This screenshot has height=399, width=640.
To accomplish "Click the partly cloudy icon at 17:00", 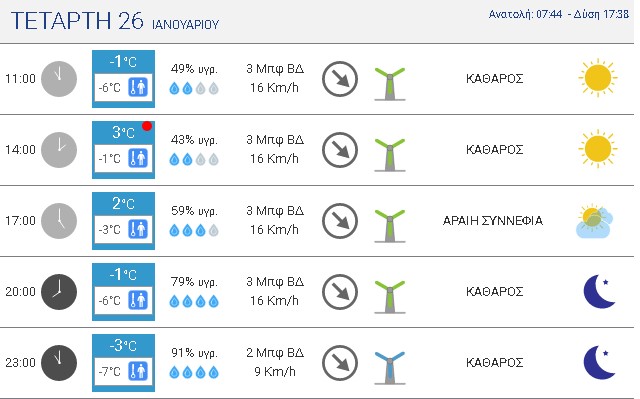I will tap(594, 221).
